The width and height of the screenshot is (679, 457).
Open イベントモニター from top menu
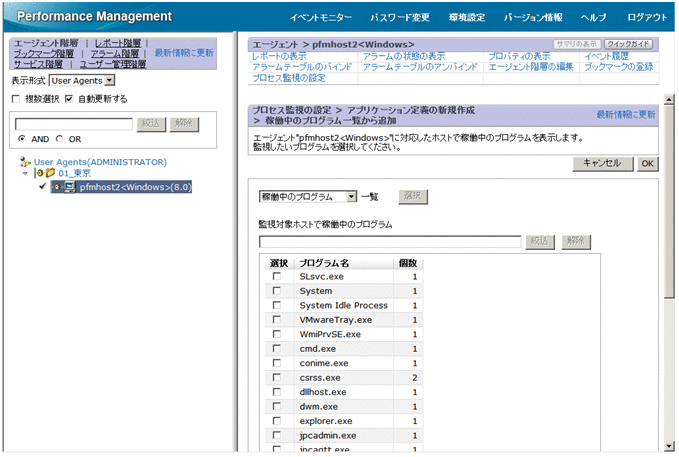click(321, 17)
